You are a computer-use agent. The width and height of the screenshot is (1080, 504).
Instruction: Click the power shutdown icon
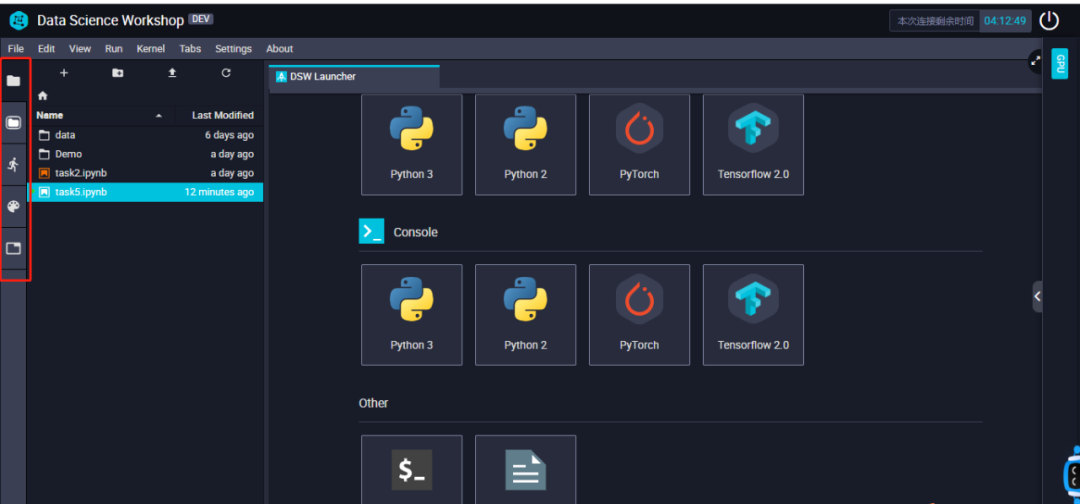[1049, 21]
